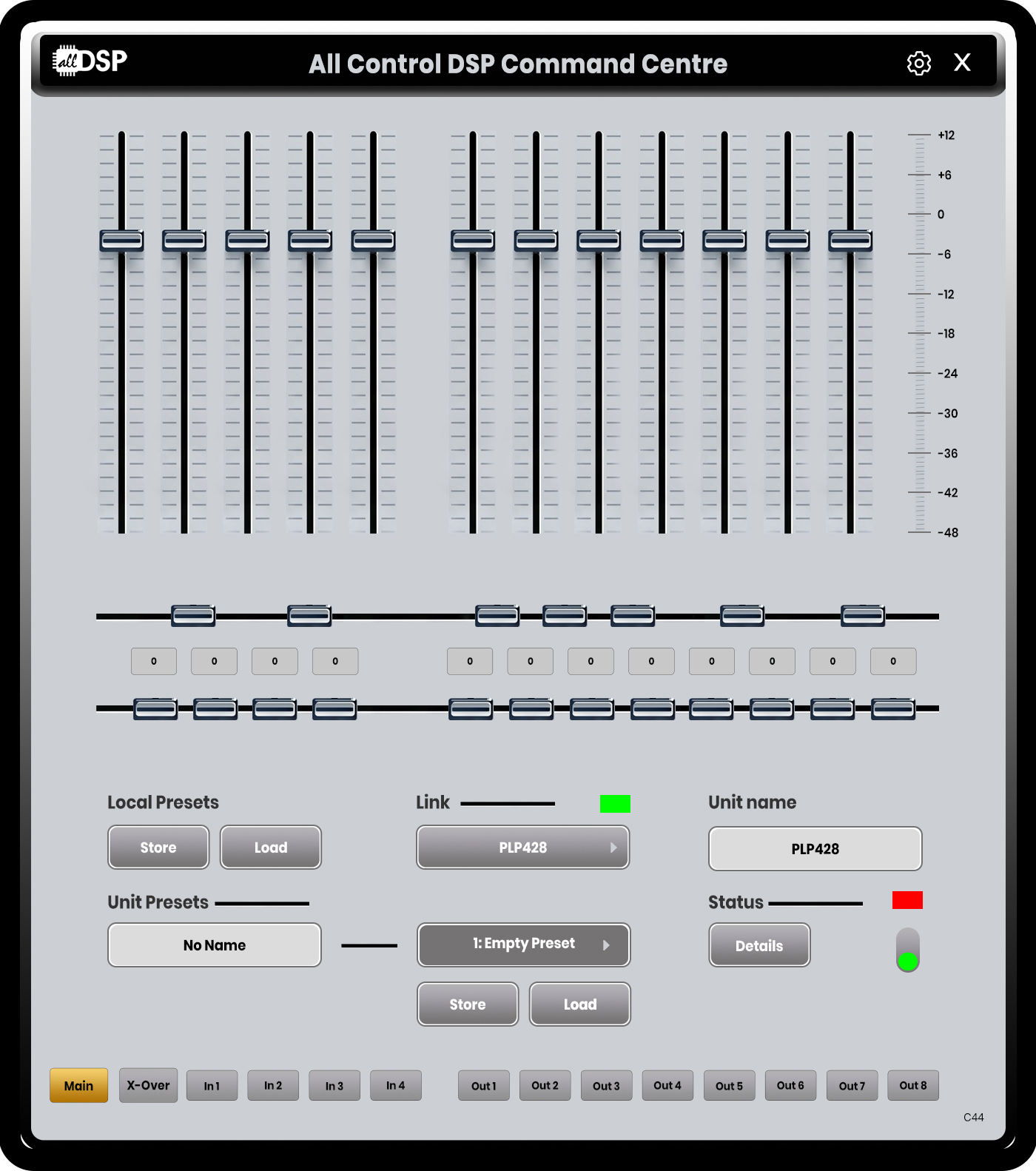The width and height of the screenshot is (1036, 1171).
Task: Select the In 1 tab
Action: (x=212, y=1086)
